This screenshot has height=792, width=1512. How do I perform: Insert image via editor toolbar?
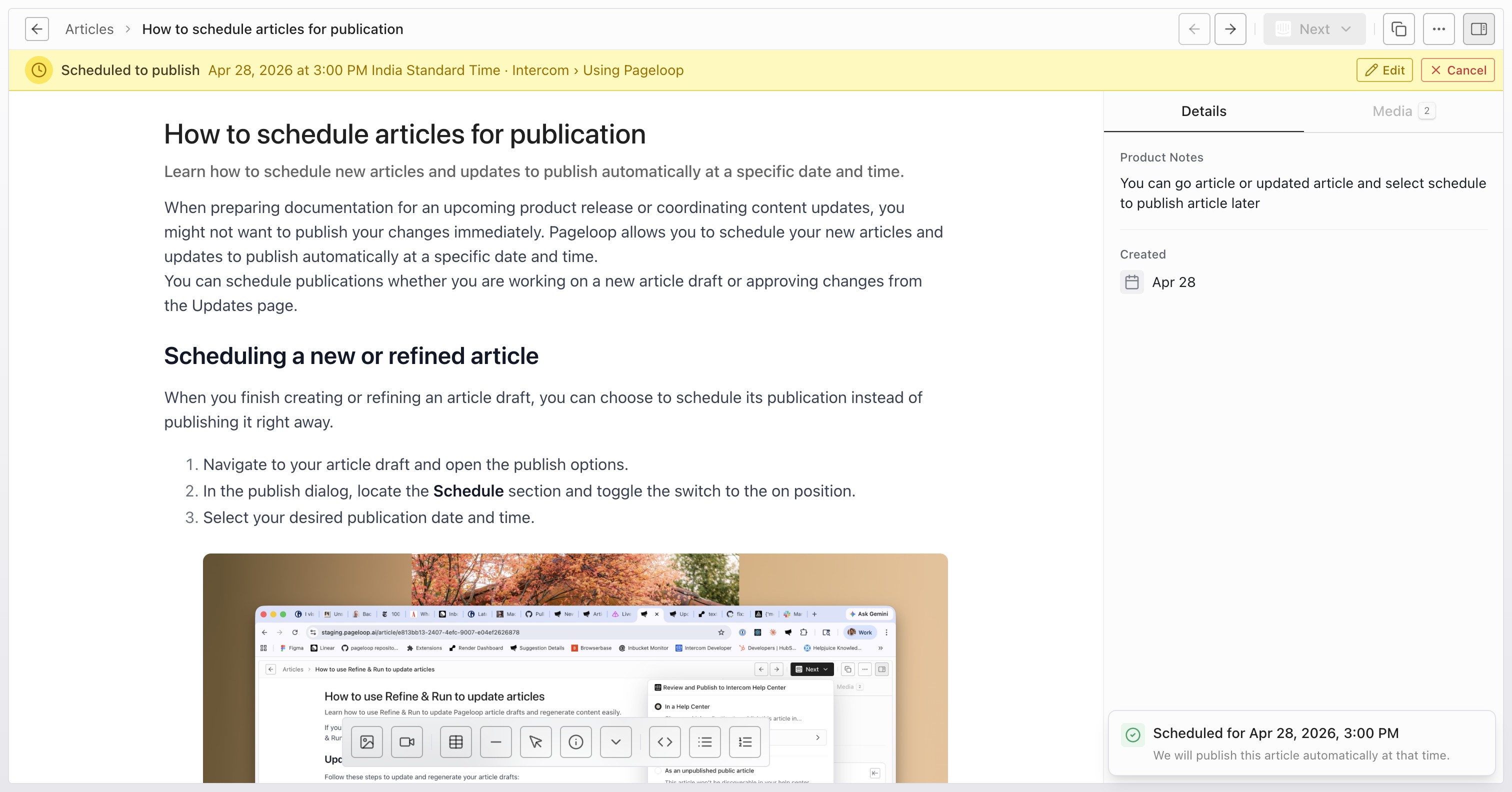pyautogui.click(x=367, y=742)
